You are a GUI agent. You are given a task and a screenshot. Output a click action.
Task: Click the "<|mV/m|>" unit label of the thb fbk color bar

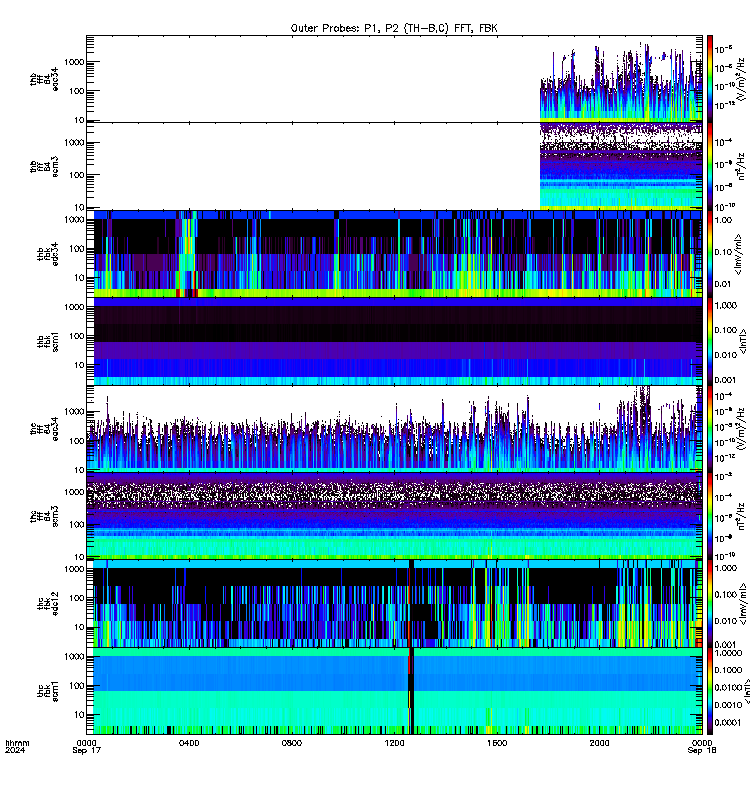click(x=739, y=254)
